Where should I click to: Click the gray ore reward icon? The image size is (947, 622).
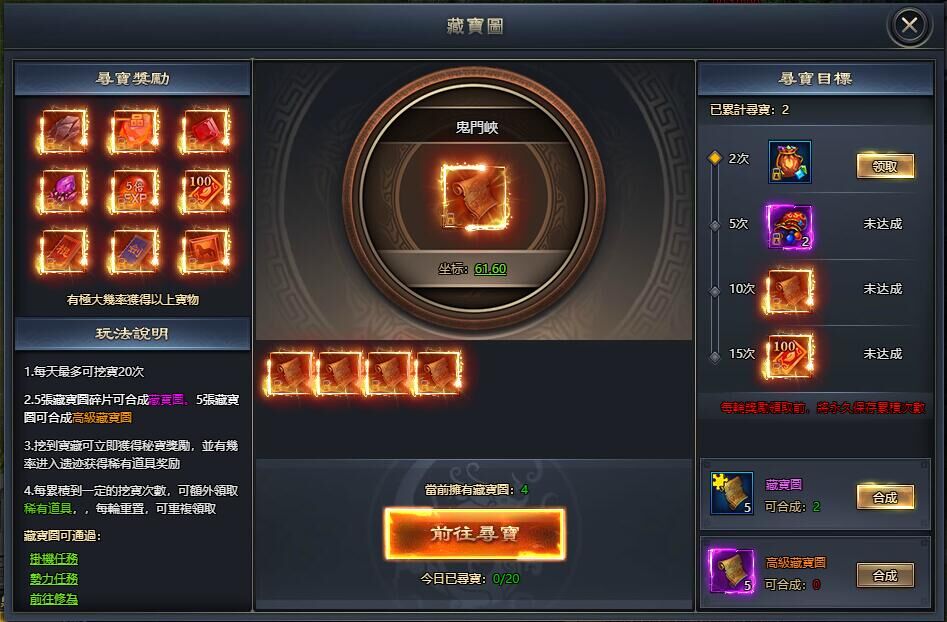[63, 131]
